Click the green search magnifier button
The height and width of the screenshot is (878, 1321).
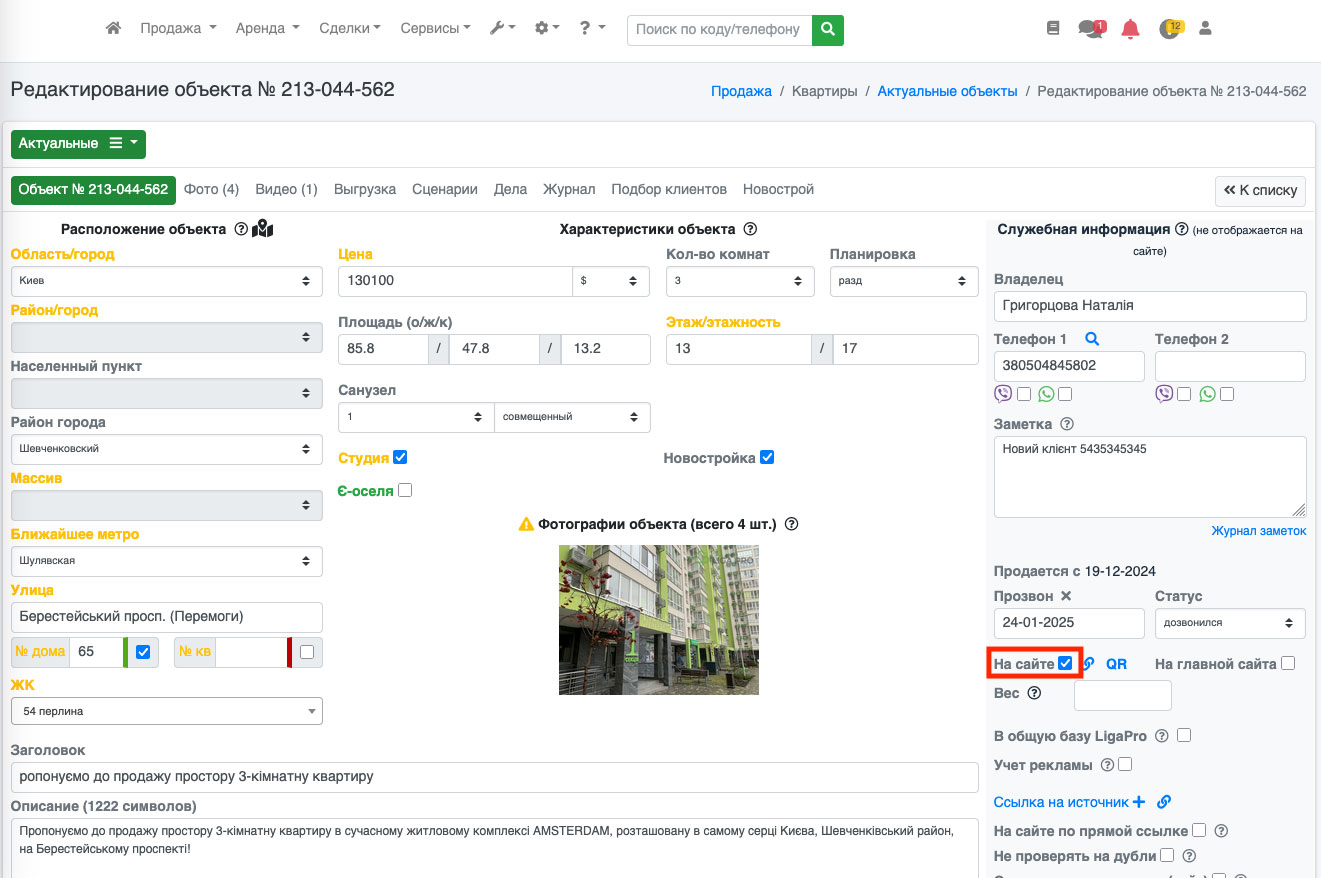click(x=827, y=30)
